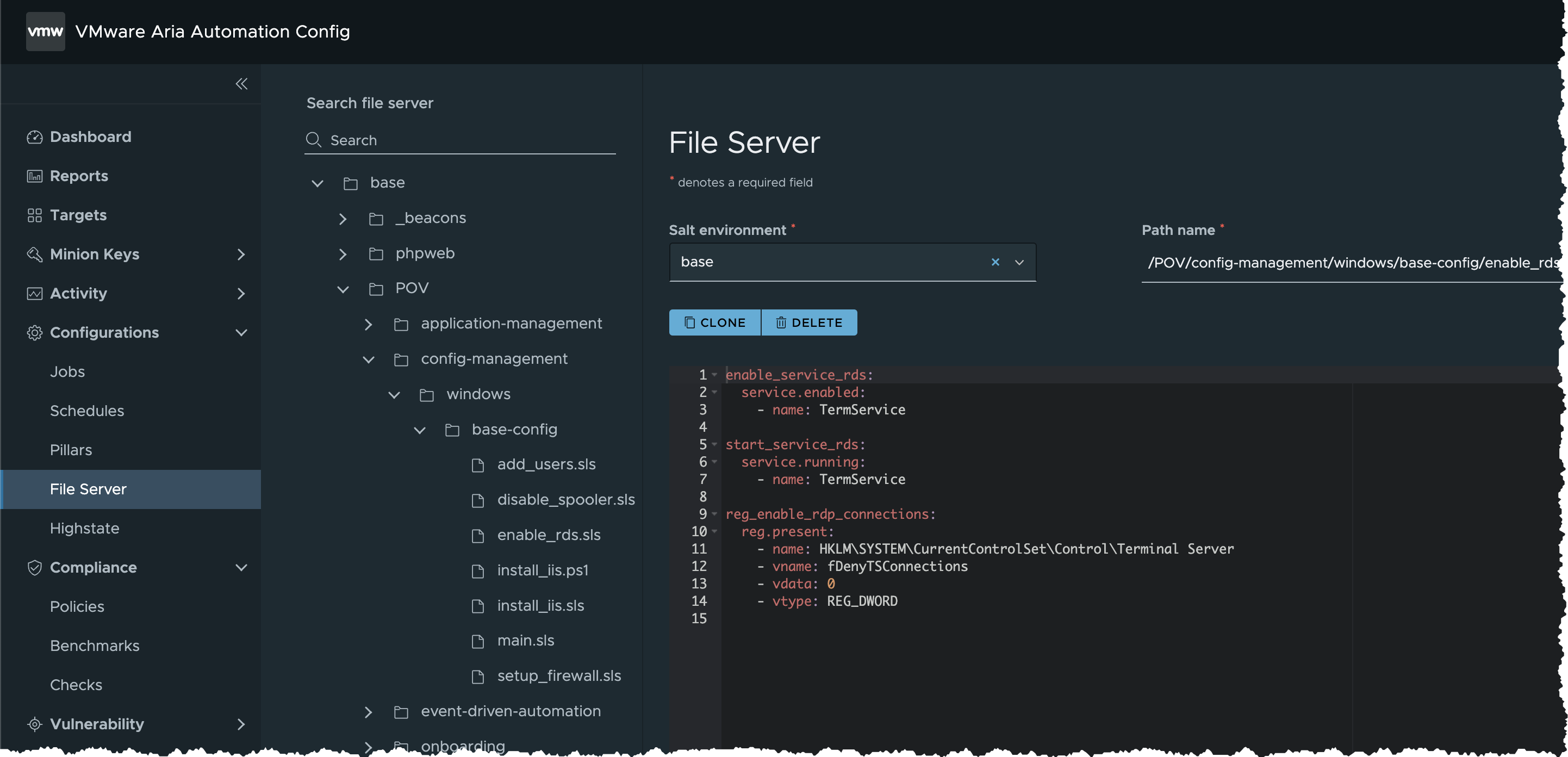Viewport: 1568px width, 757px height.
Task: Click the Reports label in sidebar
Action: (79, 176)
